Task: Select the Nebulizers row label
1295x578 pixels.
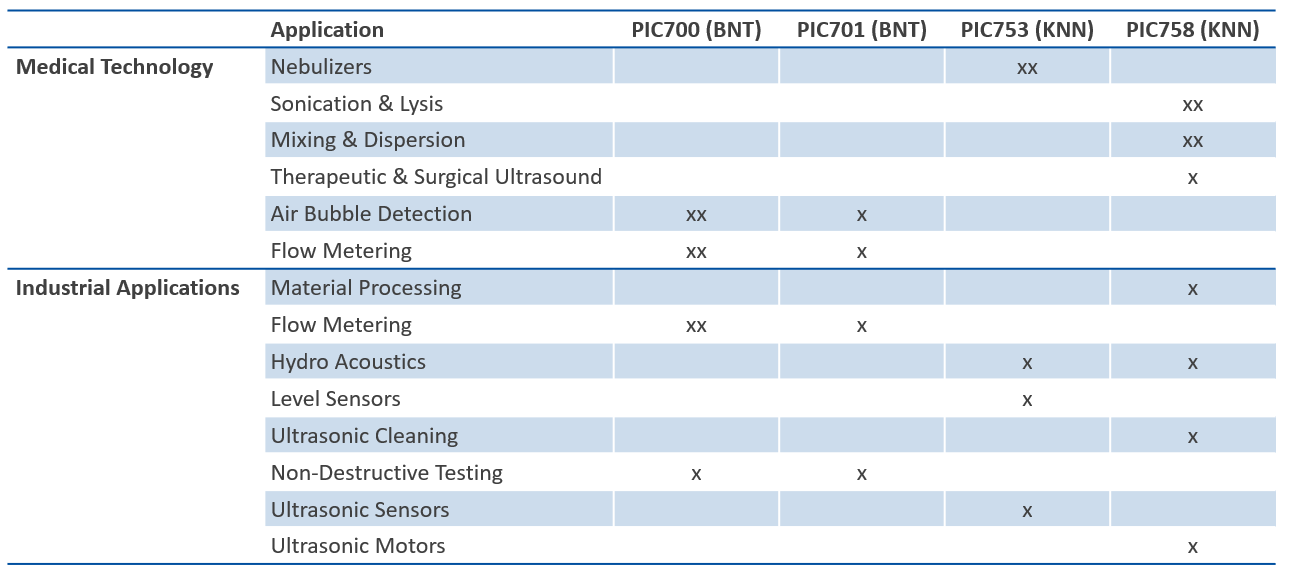Action: point(321,67)
